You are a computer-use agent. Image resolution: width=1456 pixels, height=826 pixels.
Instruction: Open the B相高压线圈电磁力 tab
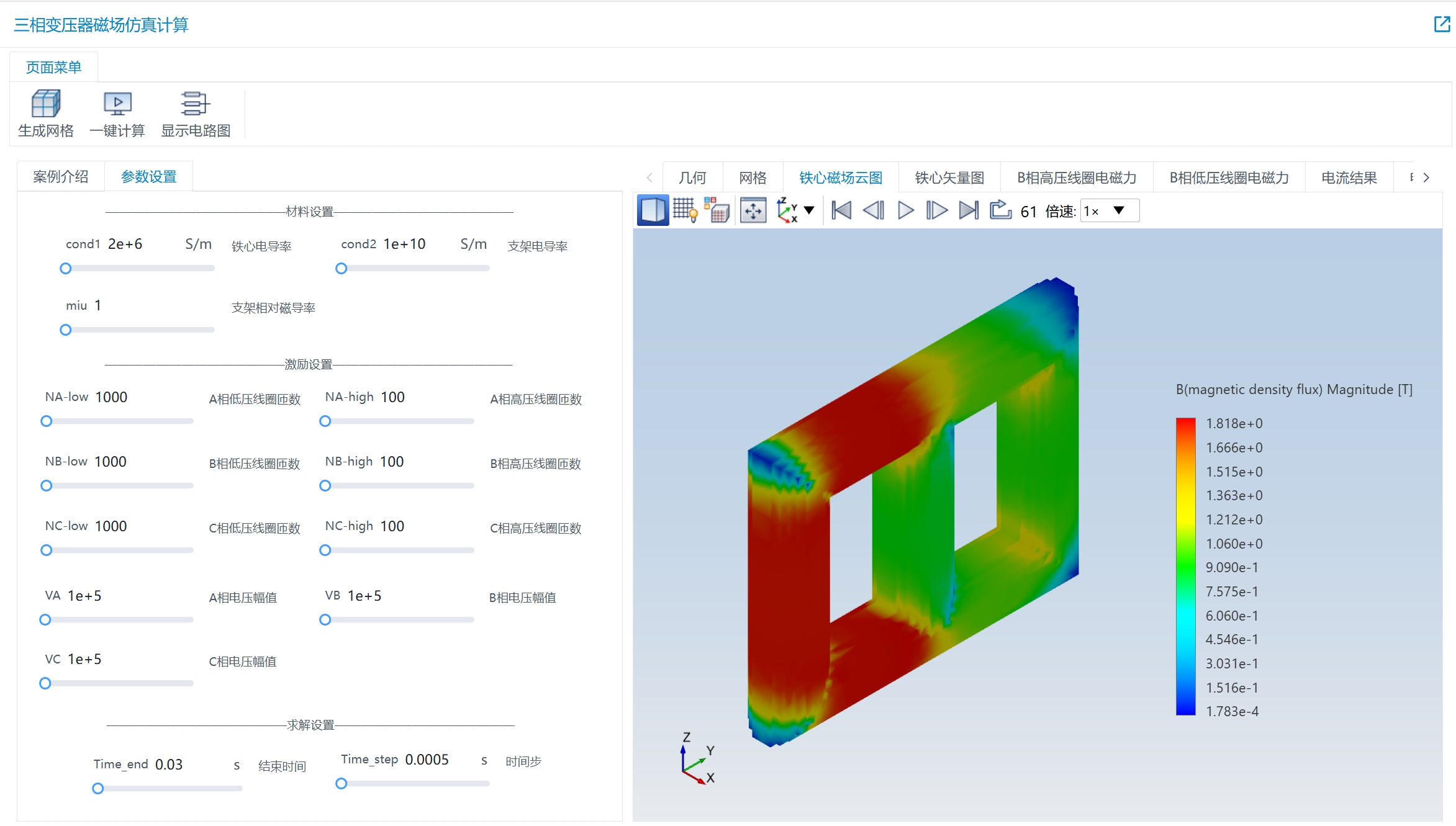click(x=1077, y=178)
